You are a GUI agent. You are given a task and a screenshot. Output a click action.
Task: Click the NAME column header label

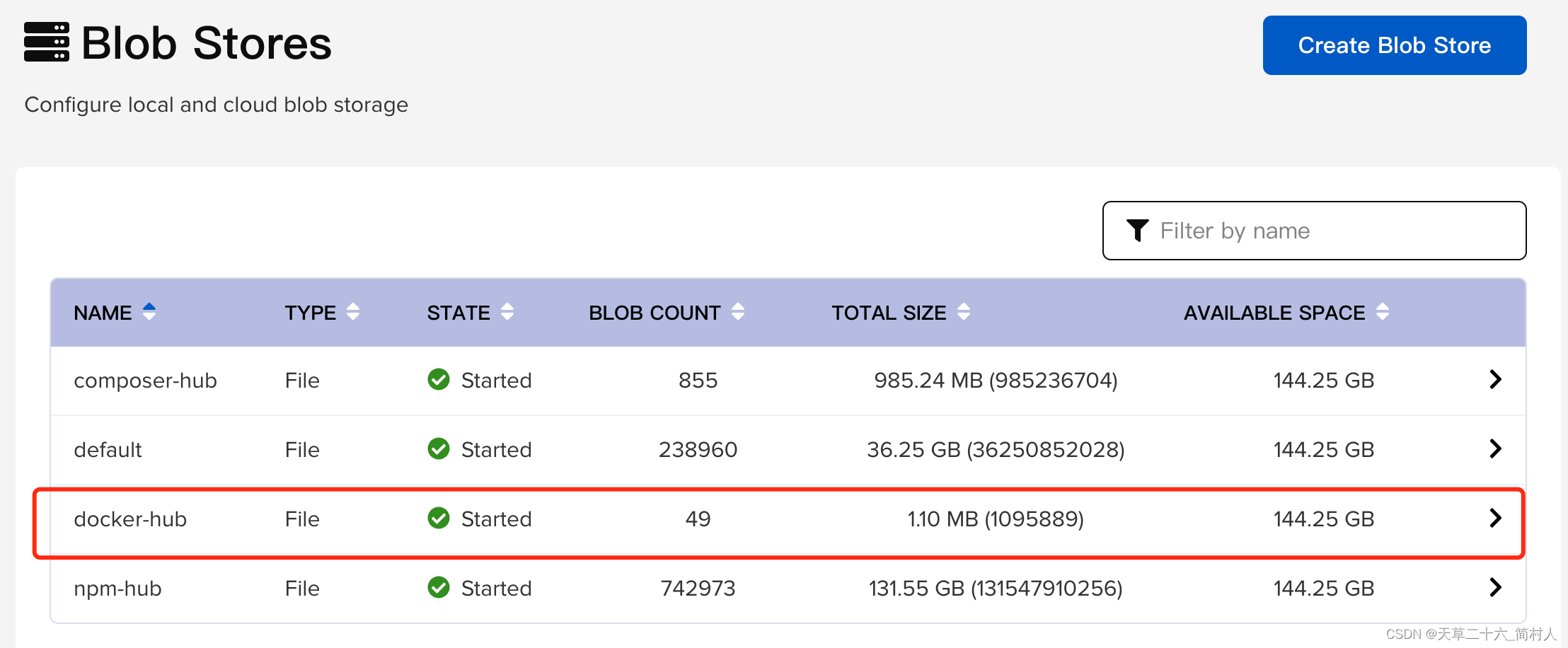[103, 313]
